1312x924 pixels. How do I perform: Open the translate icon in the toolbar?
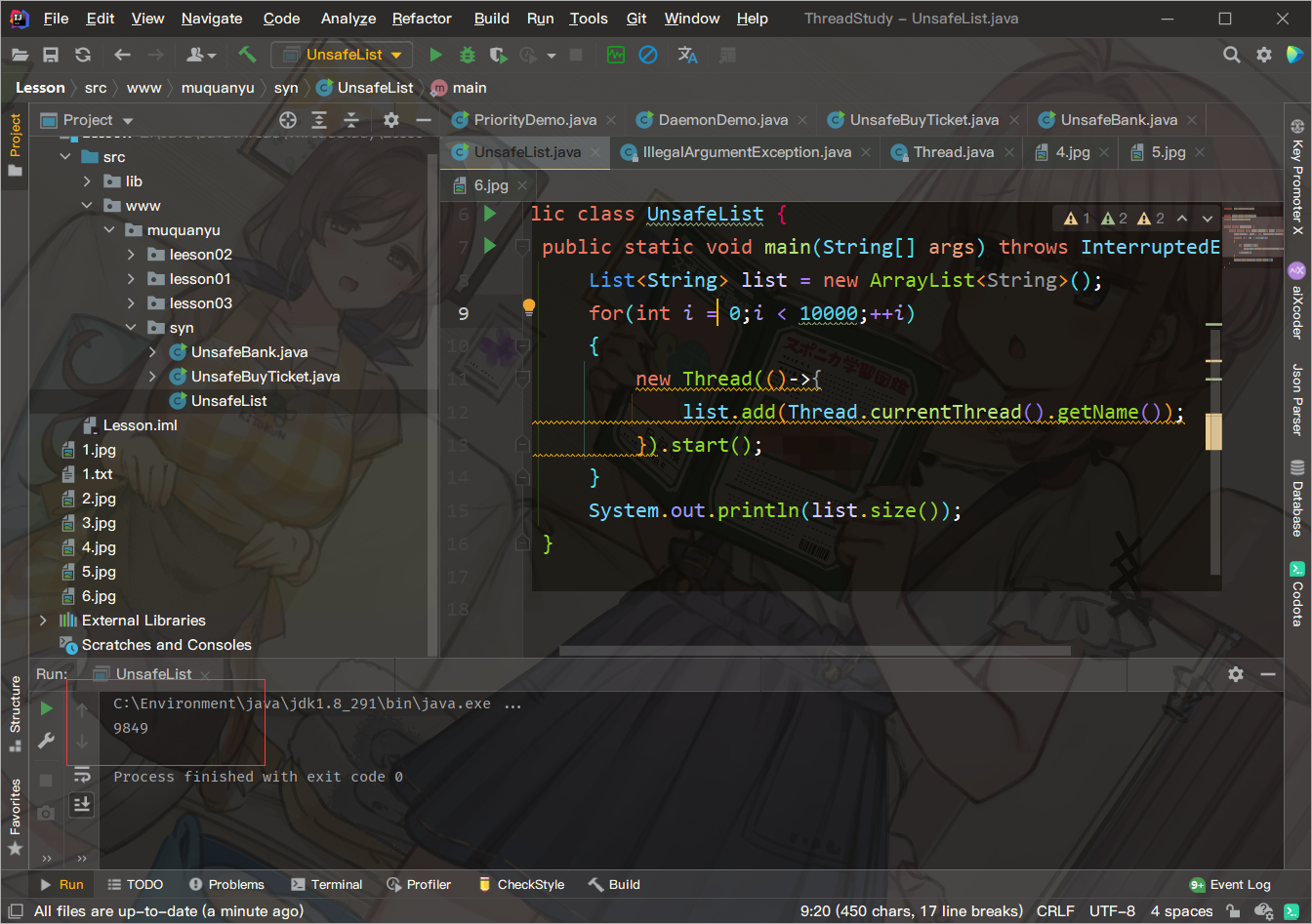(688, 56)
